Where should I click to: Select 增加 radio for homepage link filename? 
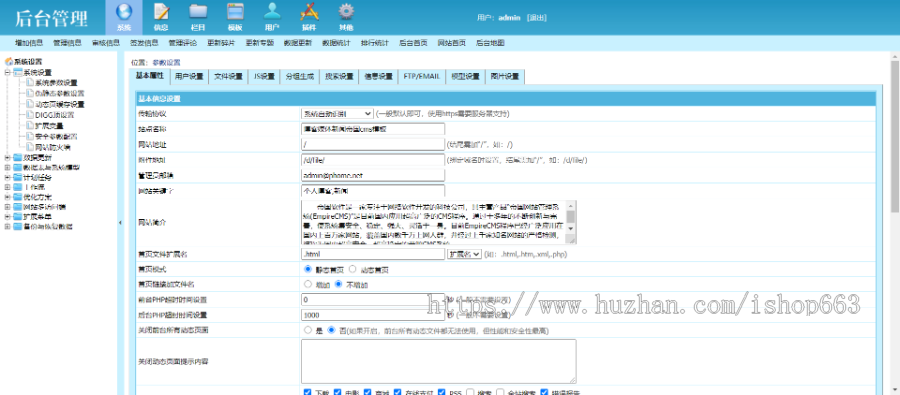pos(308,284)
